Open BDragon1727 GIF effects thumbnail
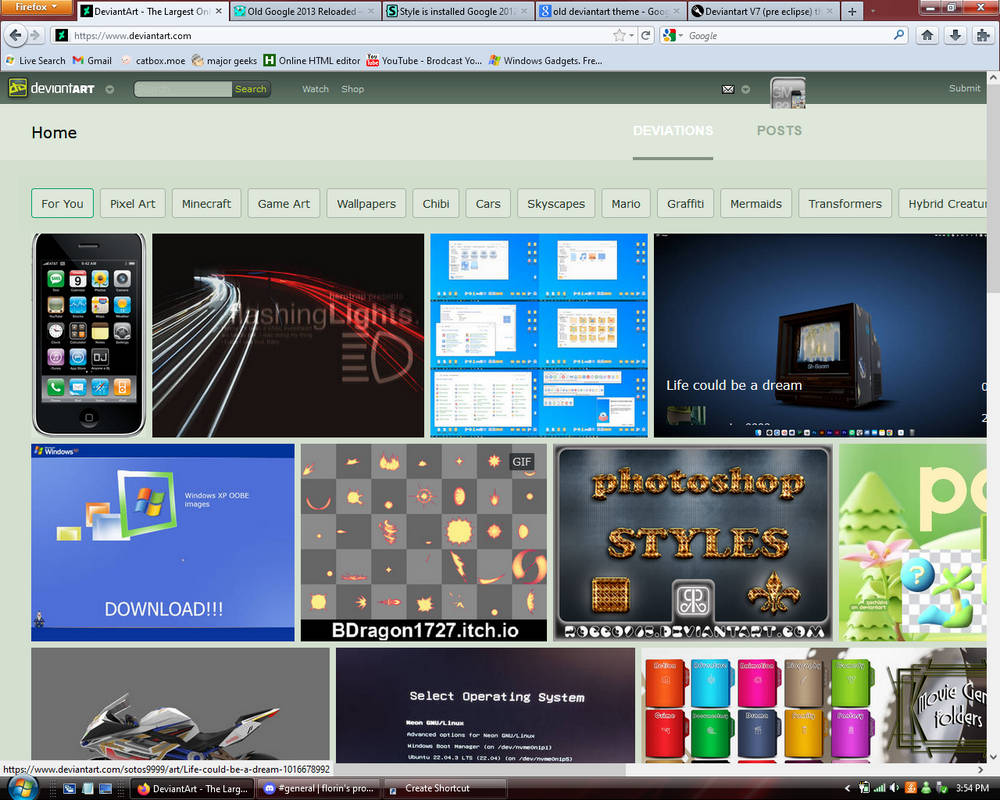This screenshot has height=800, width=1000. click(424, 543)
